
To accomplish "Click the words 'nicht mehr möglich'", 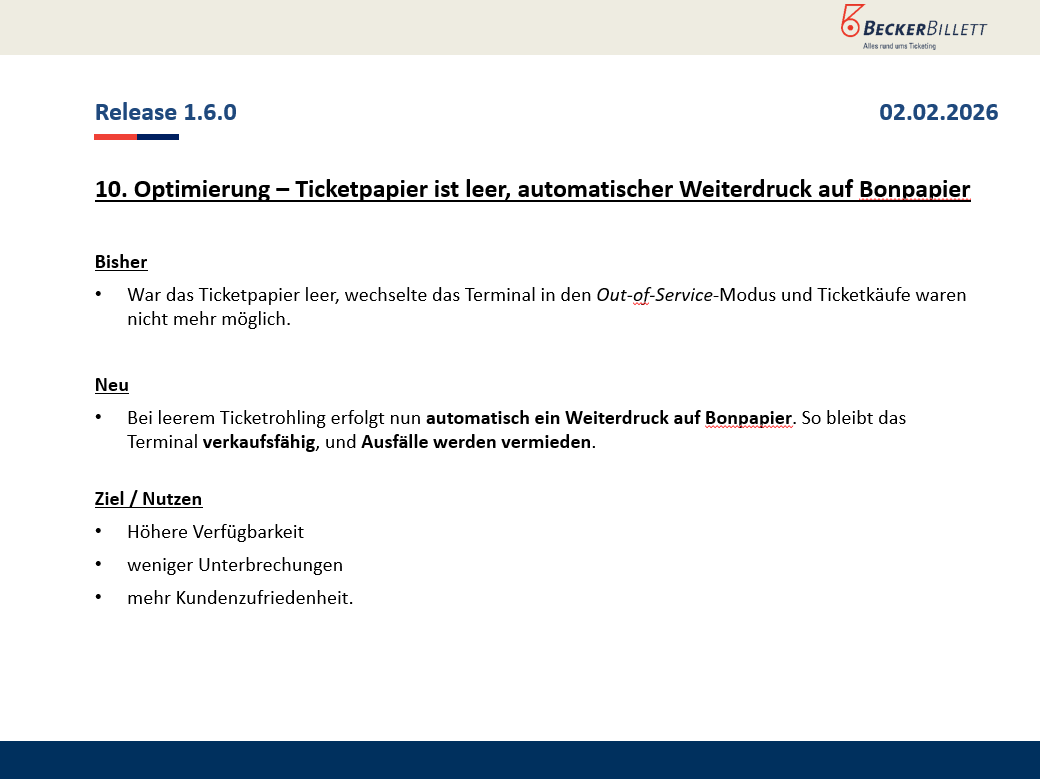I will [208, 319].
